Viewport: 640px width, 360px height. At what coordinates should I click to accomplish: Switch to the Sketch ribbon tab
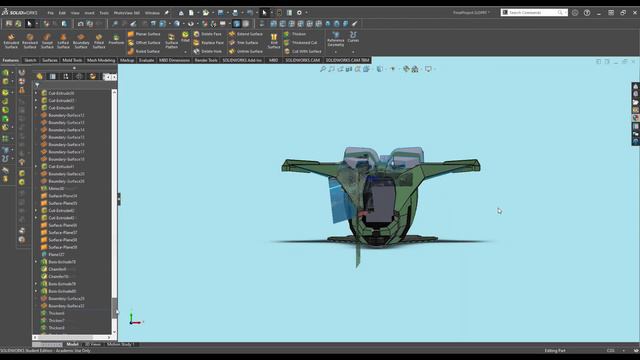pos(30,60)
